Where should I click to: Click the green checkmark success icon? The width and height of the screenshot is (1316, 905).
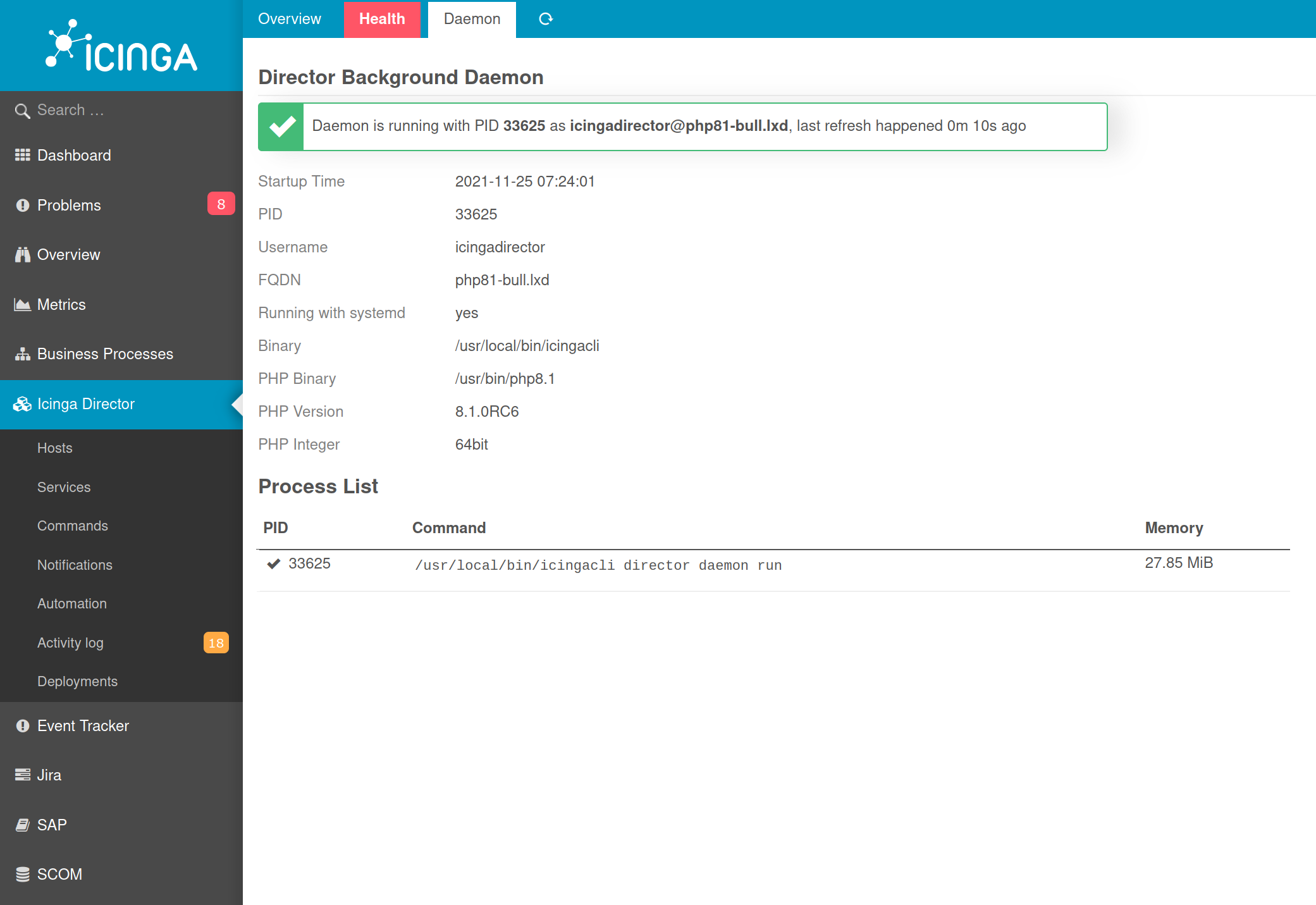pyautogui.click(x=281, y=126)
